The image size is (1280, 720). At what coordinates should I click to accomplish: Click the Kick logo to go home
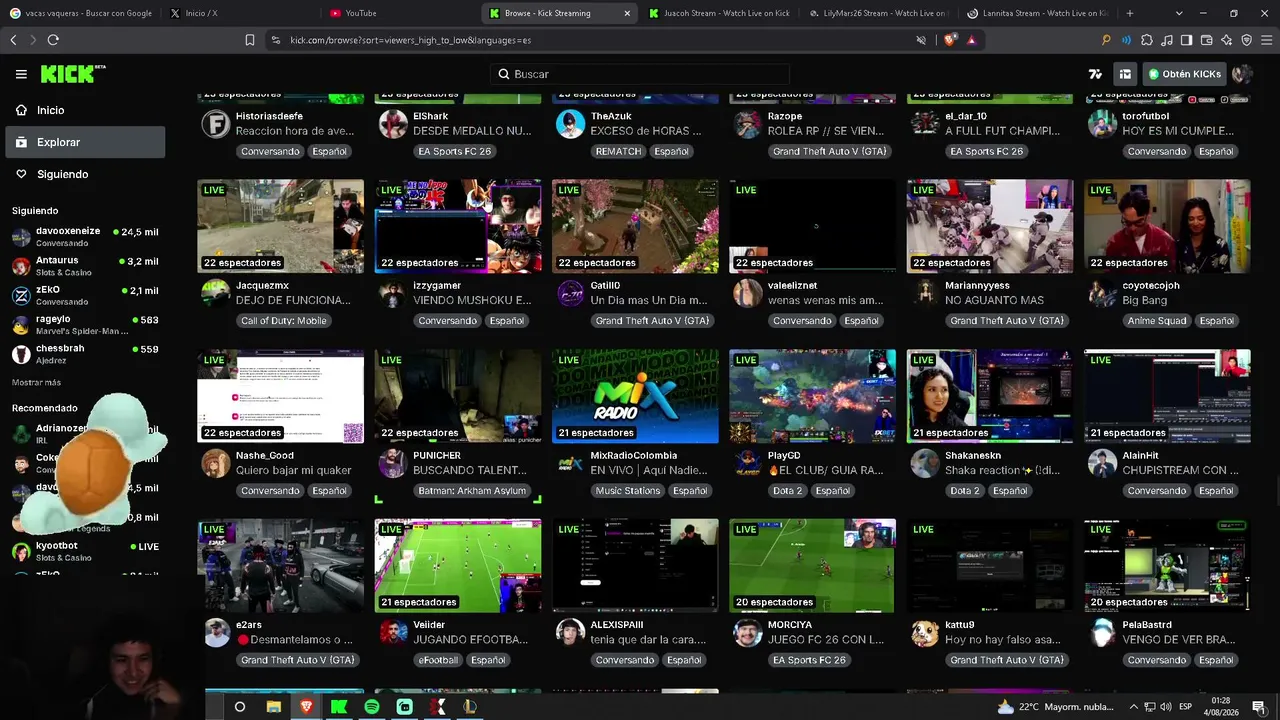(72, 74)
